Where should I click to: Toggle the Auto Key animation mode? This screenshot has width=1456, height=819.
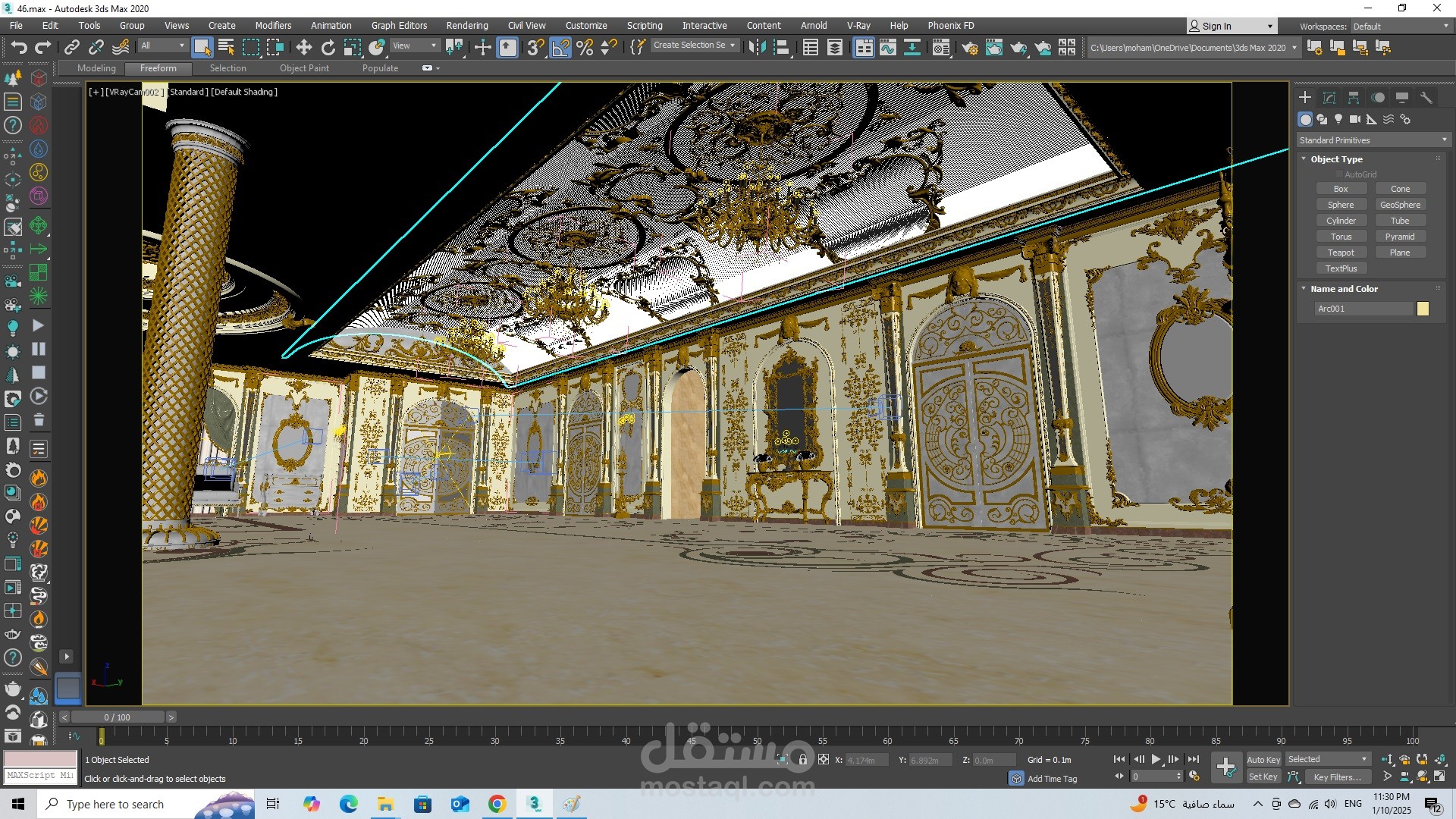coord(1263,759)
